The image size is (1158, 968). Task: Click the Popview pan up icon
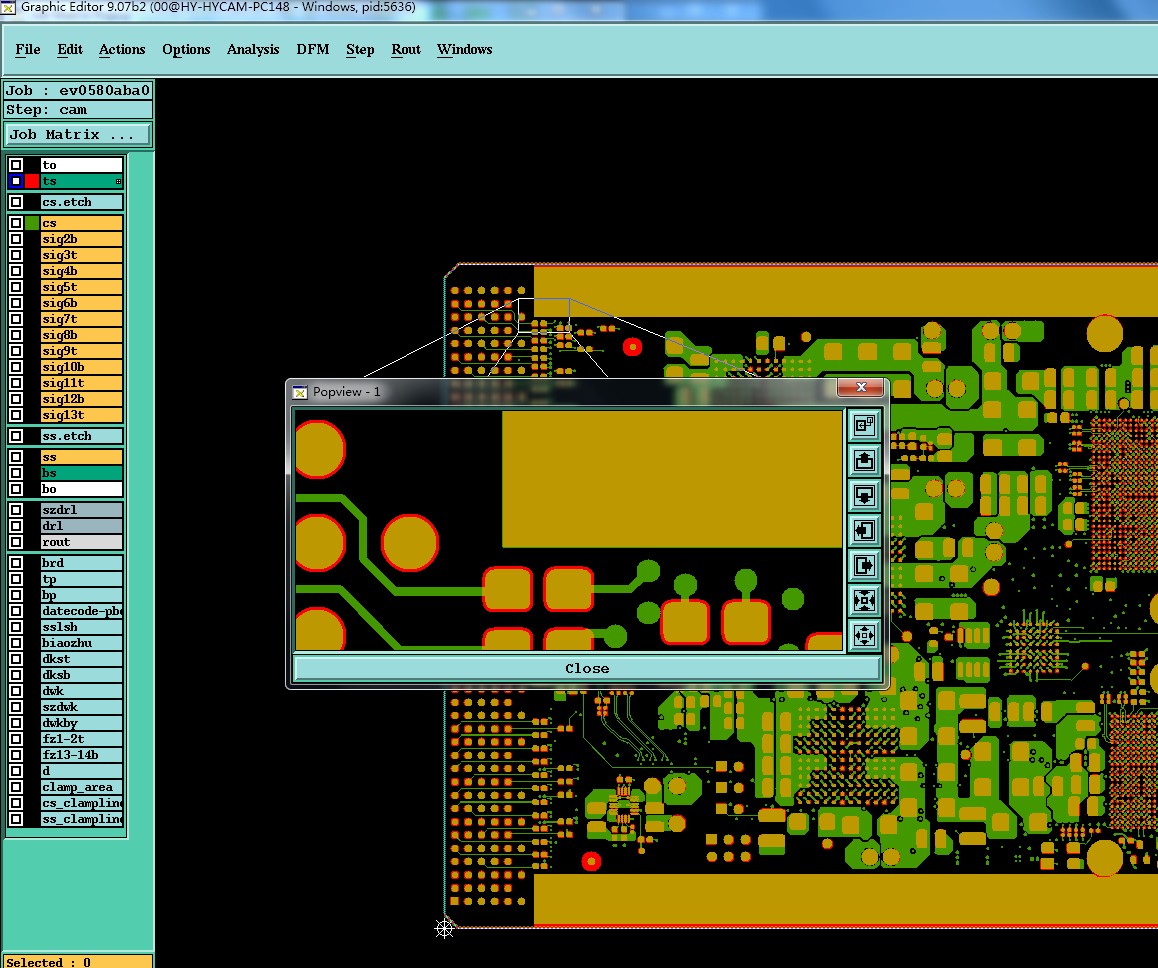click(x=864, y=460)
